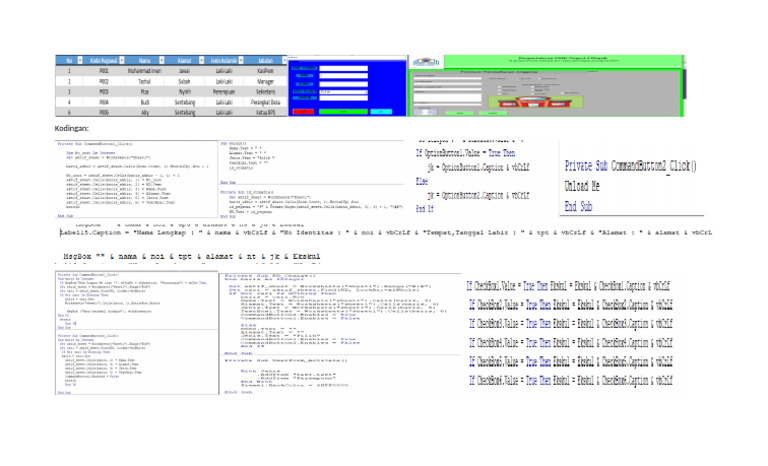Select the cell "Budi" in Nama column
The width and height of the screenshot is (768, 466).
tap(144, 102)
